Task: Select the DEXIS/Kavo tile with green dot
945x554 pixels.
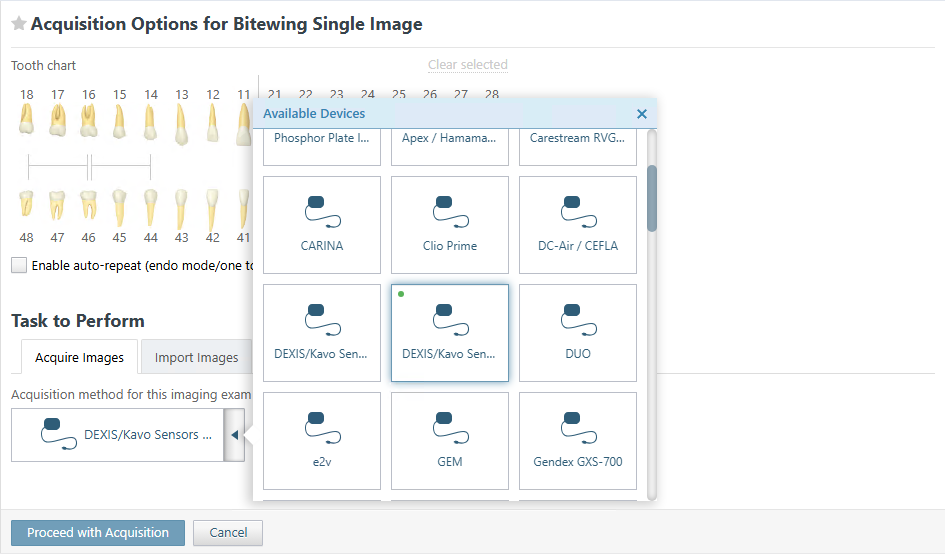Action: 450,333
